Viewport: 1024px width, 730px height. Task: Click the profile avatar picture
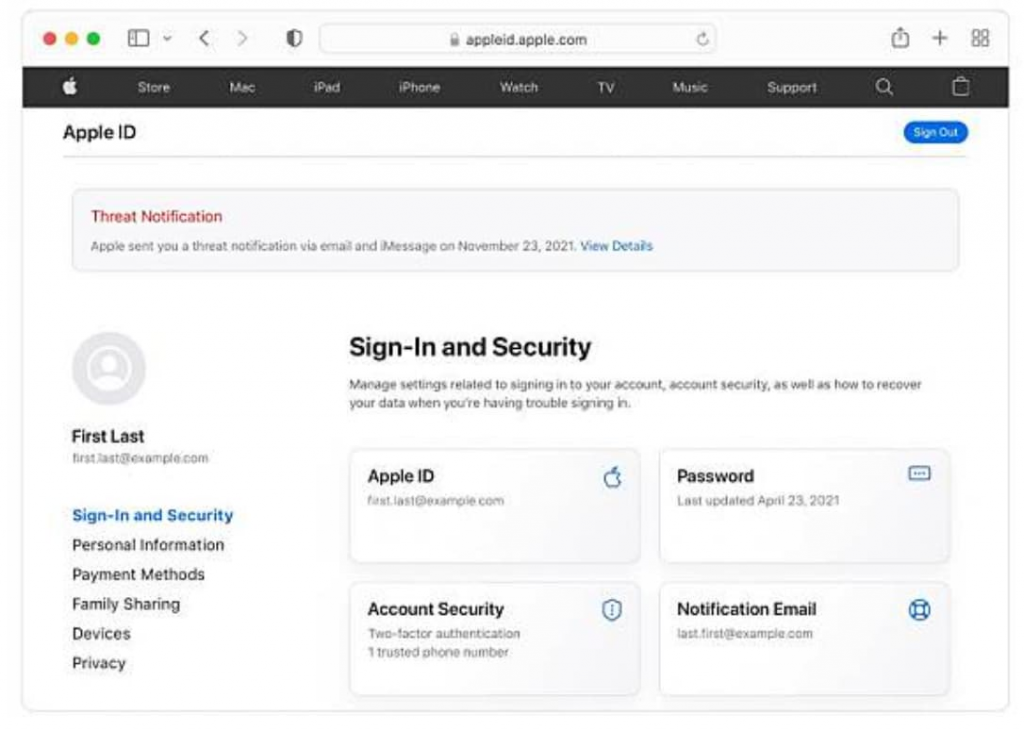click(x=109, y=368)
